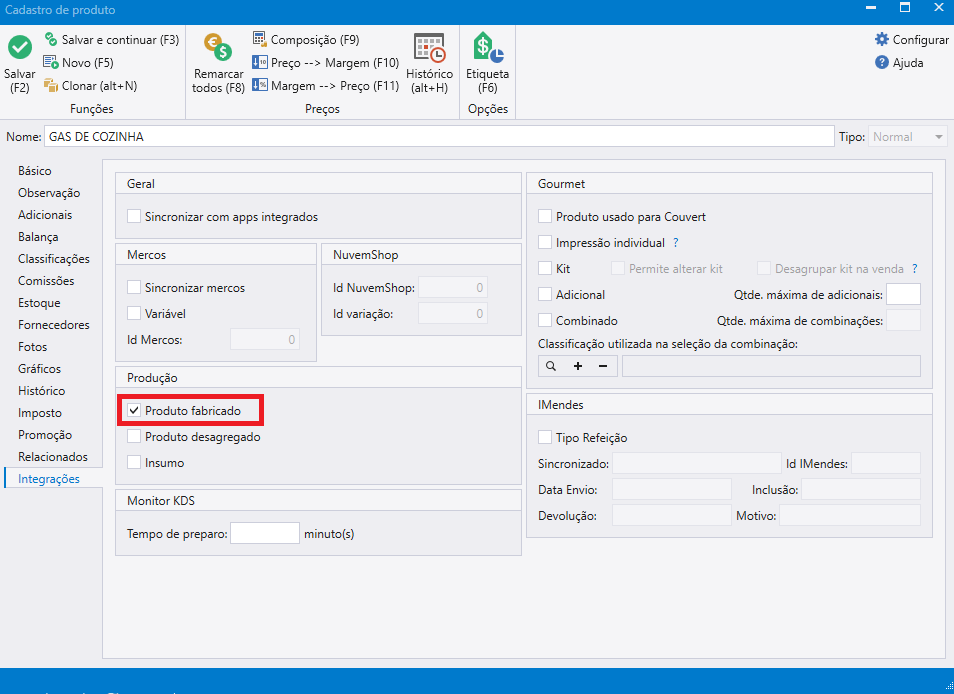The image size is (954, 694).
Task: Open the Estoque tab
Action: pyautogui.click(x=39, y=303)
